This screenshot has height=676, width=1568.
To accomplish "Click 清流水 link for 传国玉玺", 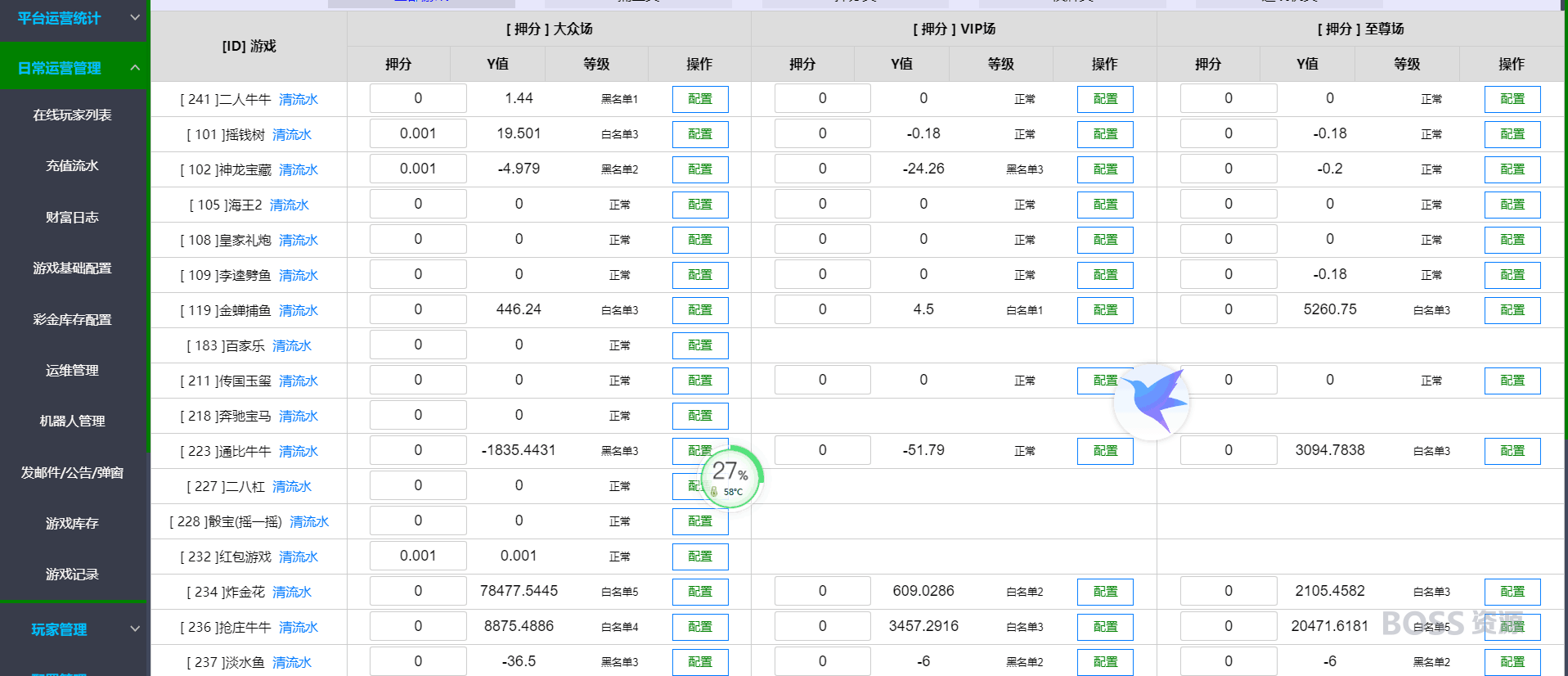I will pyautogui.click(x=299, y=381).
